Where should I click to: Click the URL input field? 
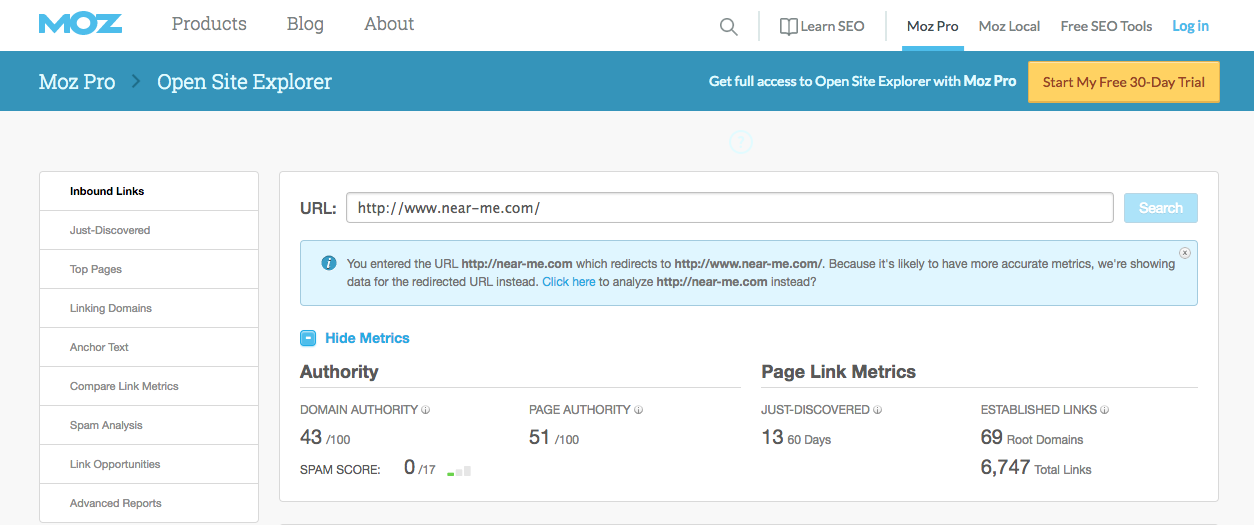pos(730,208)
